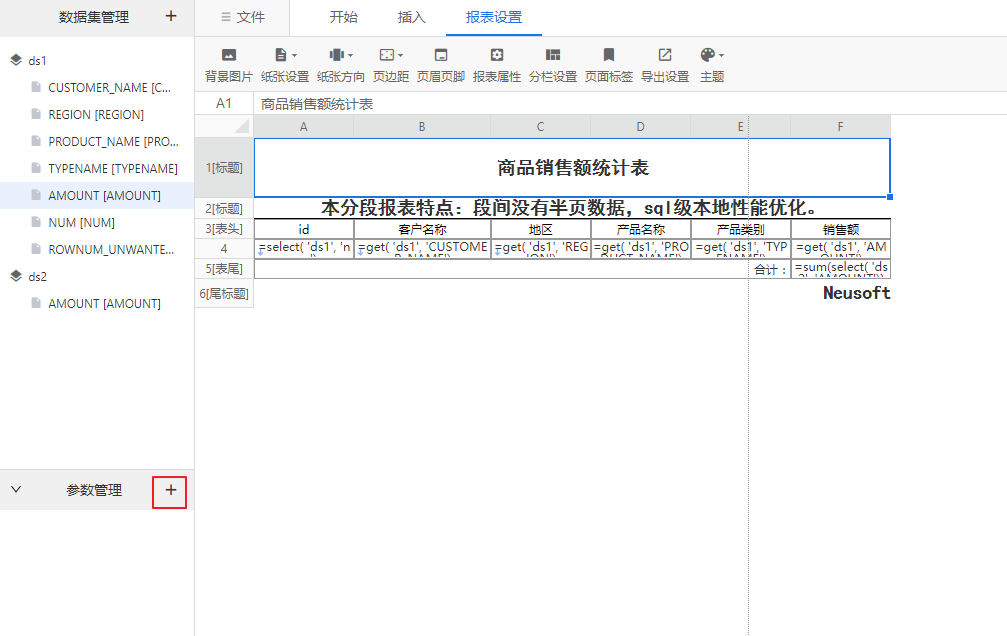Open the 纸张设置 paper settings dropdown
Image resolution: width=1007 pixels, height=636 pixels.
click(285, 56)
